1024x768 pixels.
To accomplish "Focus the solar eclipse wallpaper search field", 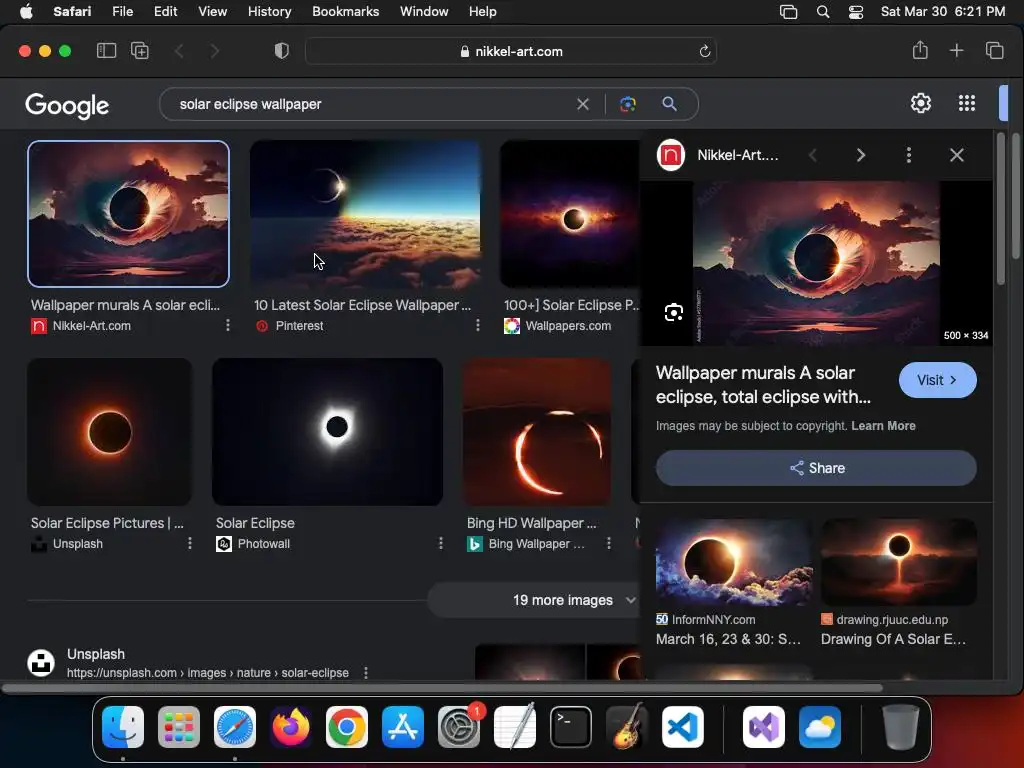I will 372,104.
